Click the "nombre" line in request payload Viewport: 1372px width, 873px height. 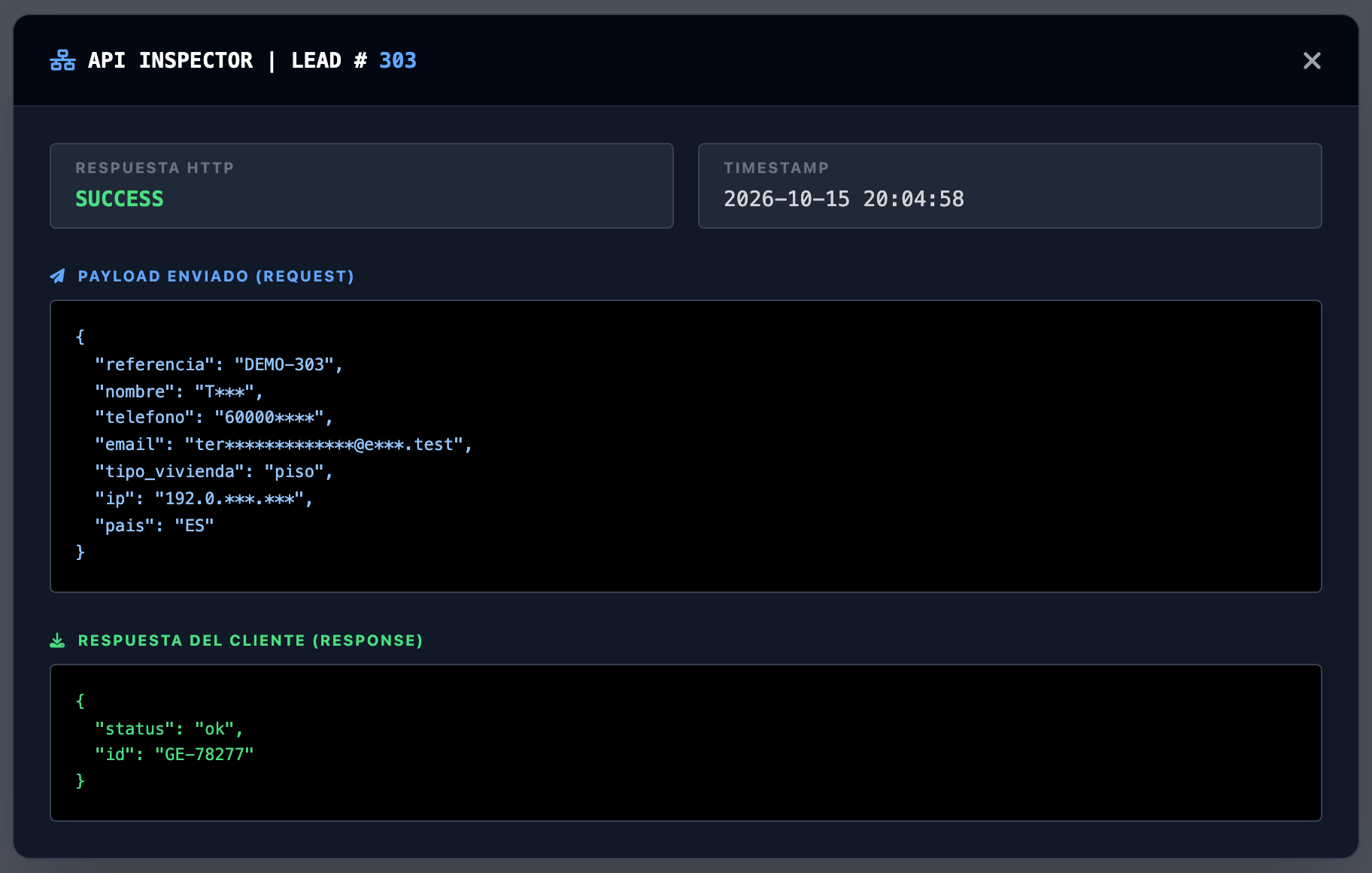coord(179,391)
